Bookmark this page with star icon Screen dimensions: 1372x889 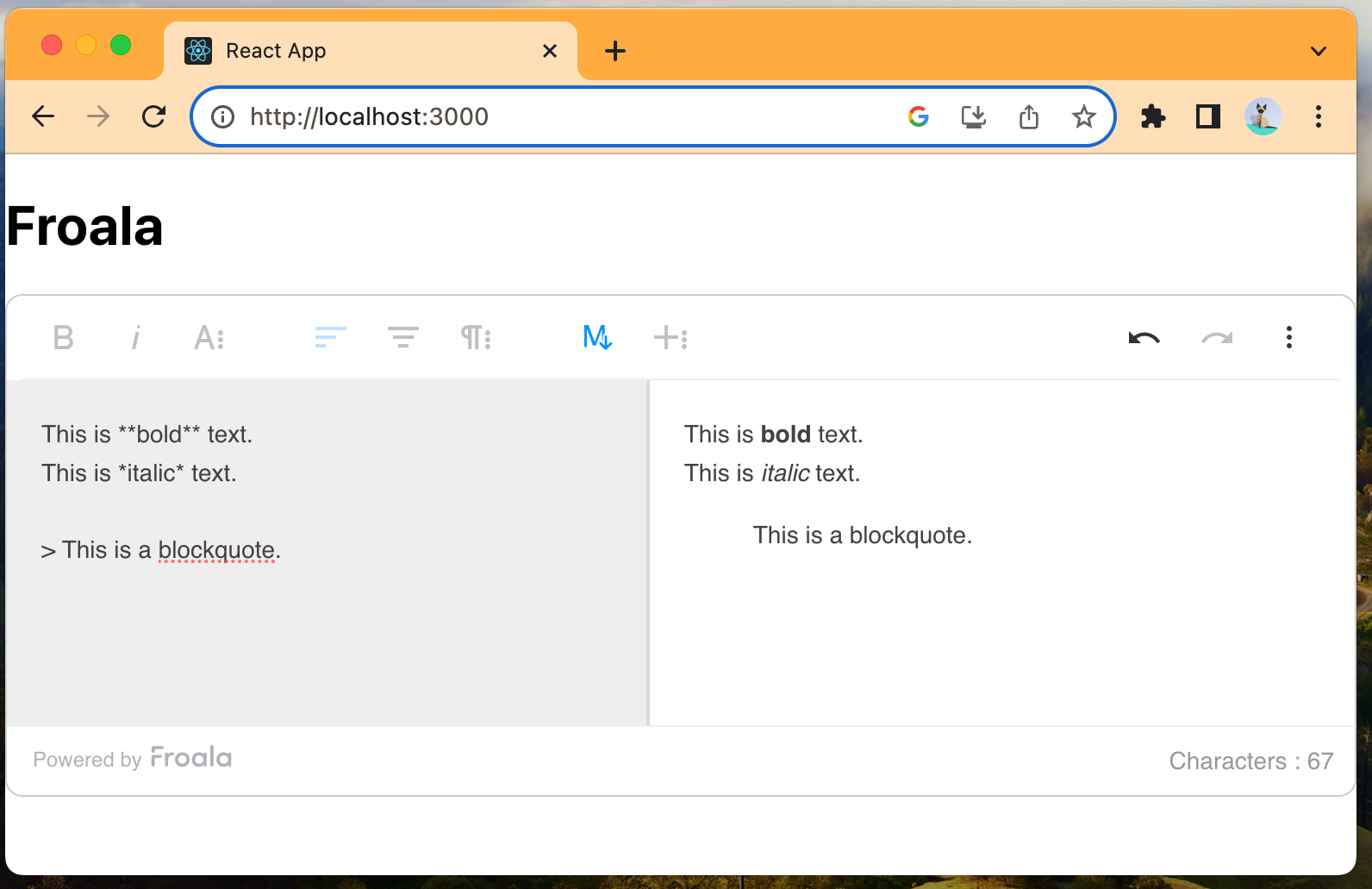point(1084,116)
